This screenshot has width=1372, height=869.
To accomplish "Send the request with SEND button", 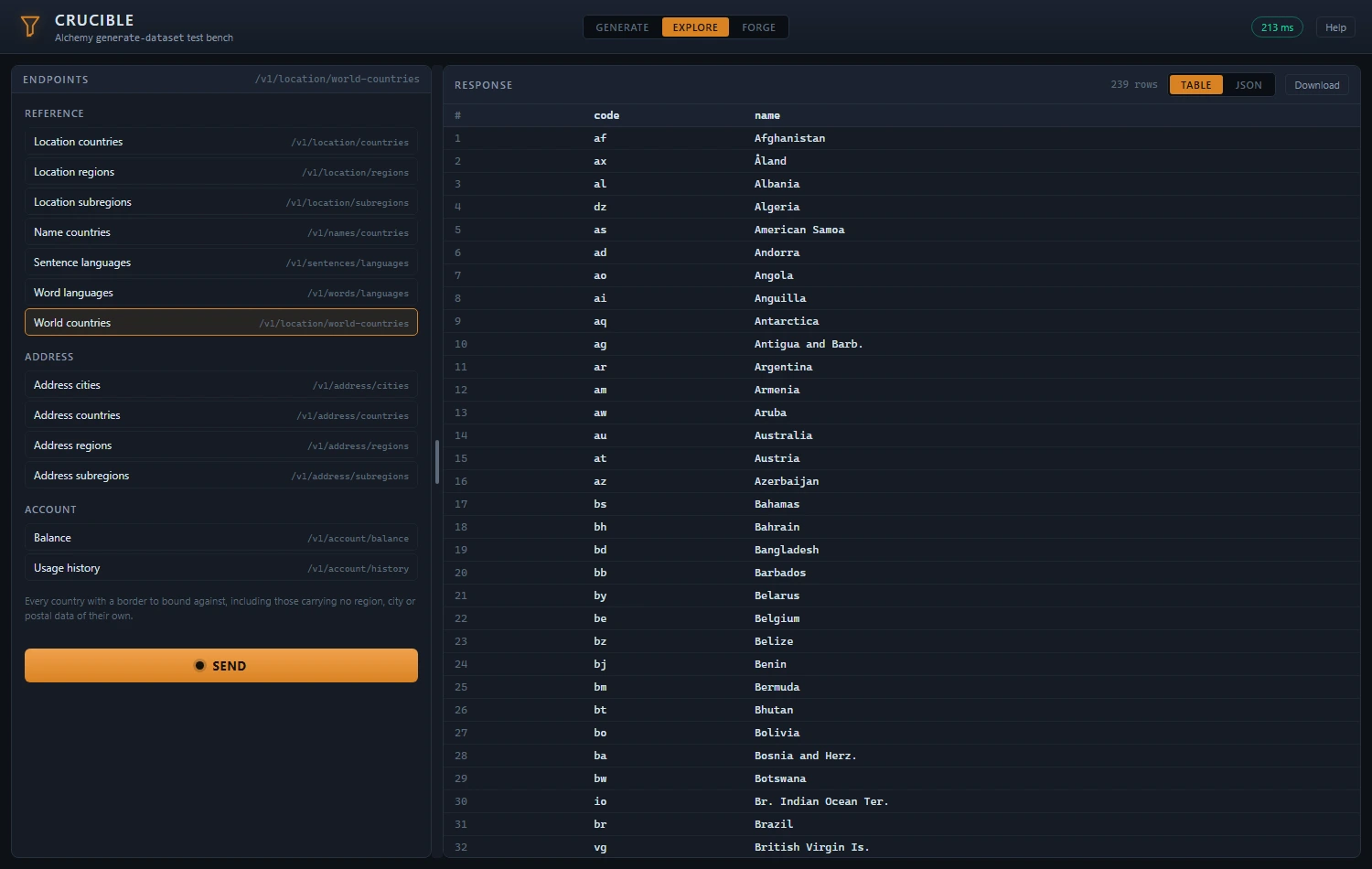I will coord(221,666).
